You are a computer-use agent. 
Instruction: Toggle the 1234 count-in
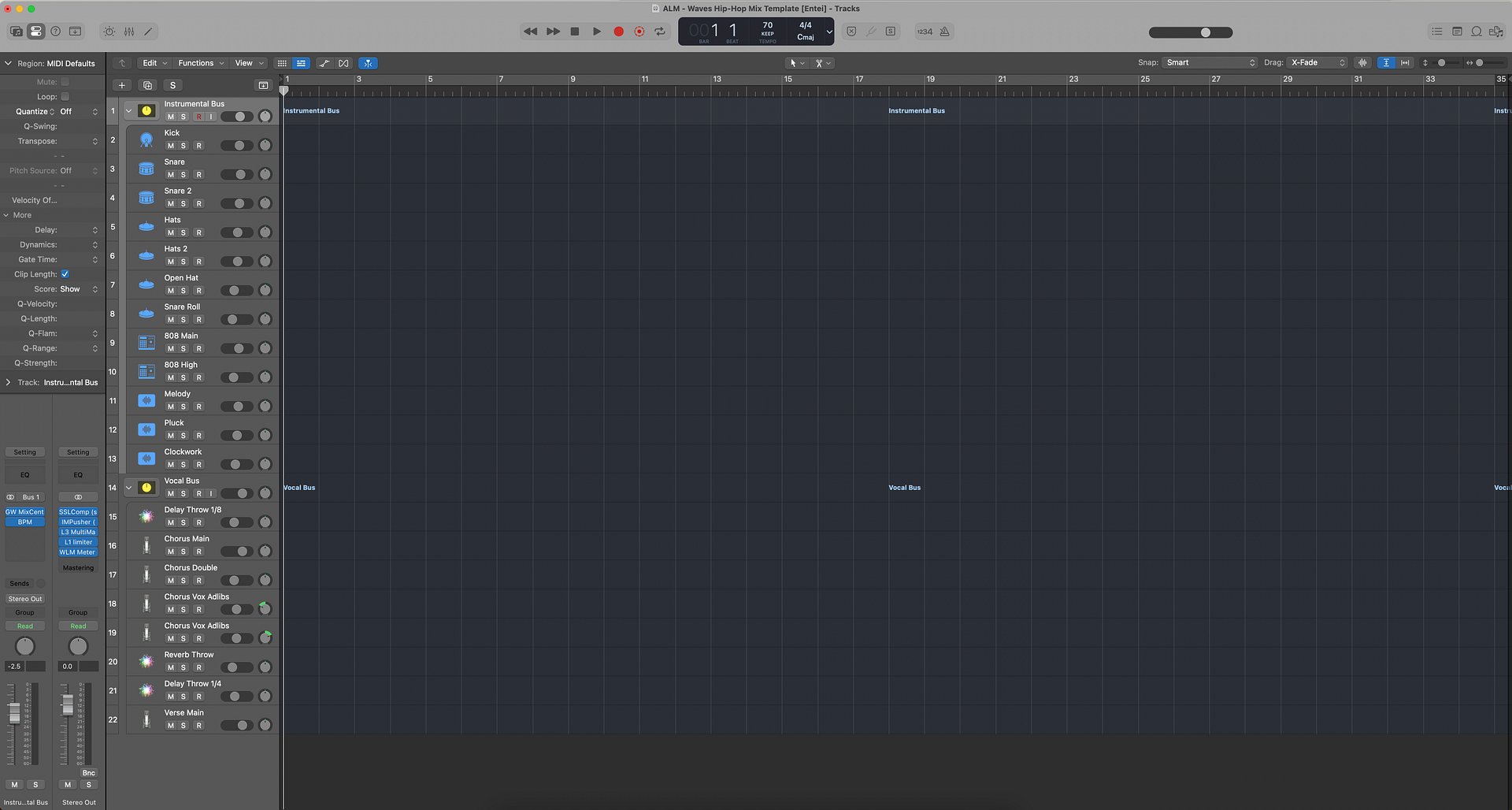tap(925, 32)
